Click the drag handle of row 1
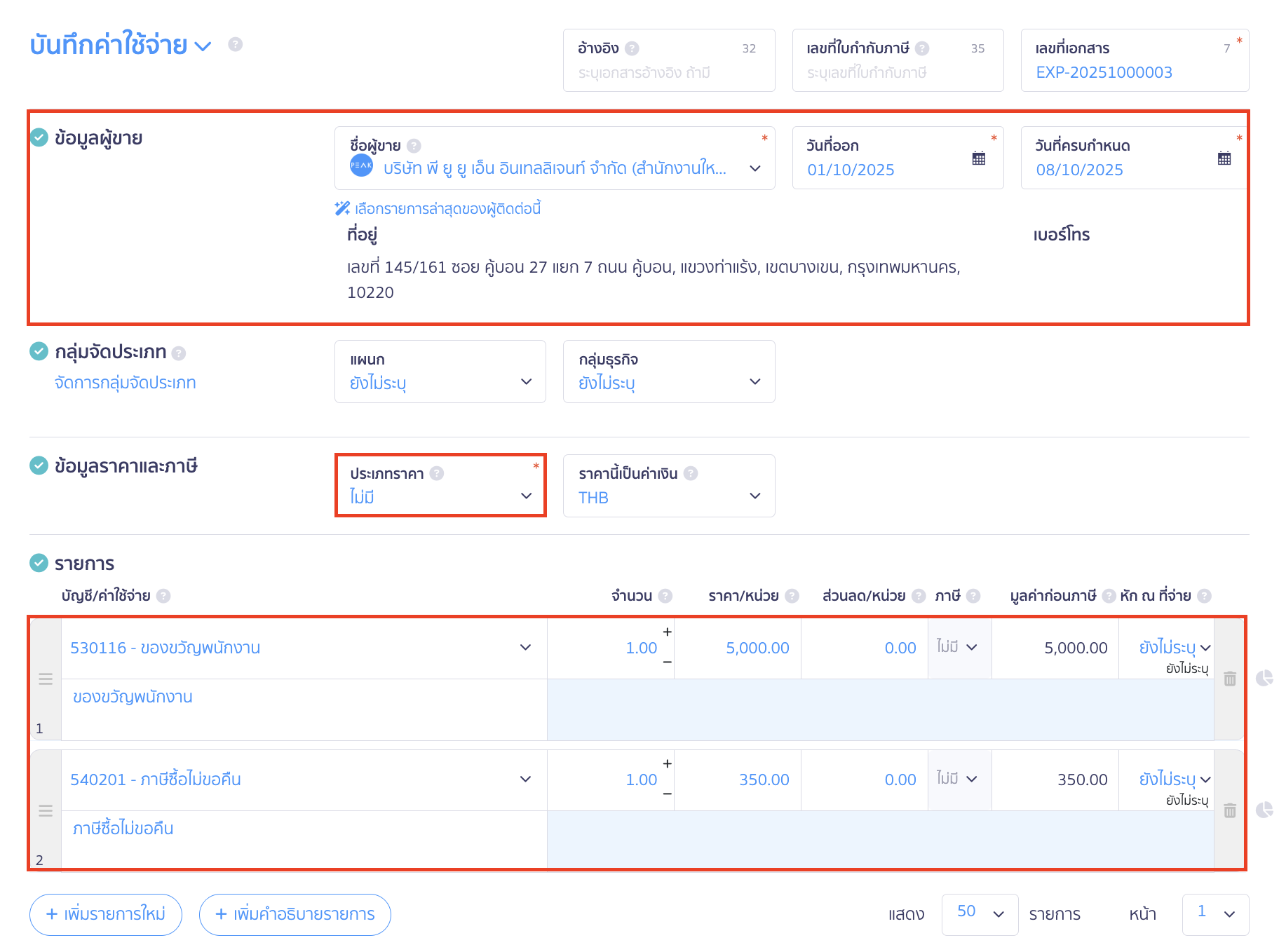1279x952 pixels. [x=46, y=679]
